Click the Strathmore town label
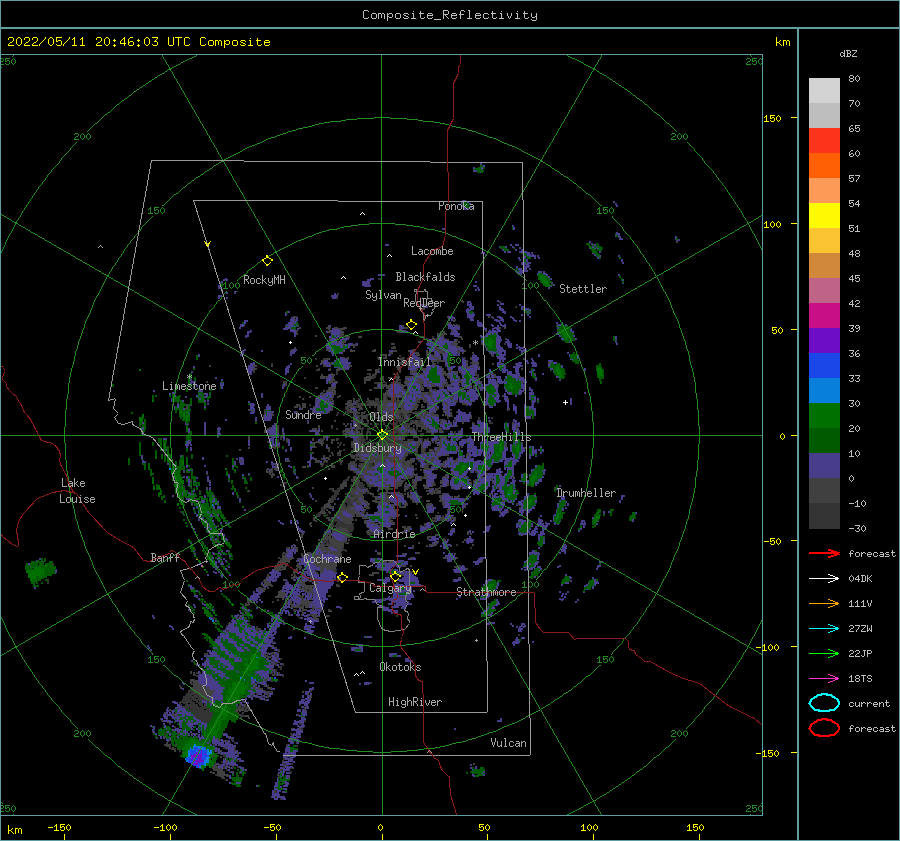Screen dimensions: 900x841 [486, 592]
